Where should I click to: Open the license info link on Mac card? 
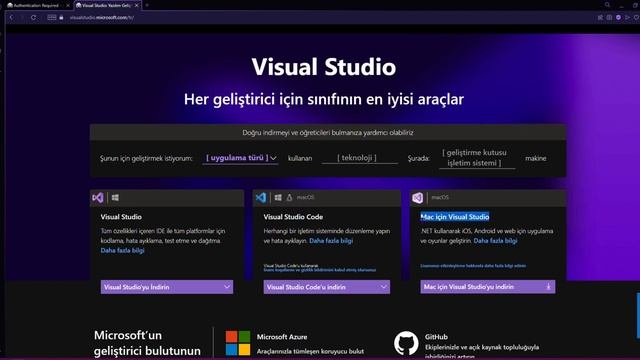[x=473, y=266]
